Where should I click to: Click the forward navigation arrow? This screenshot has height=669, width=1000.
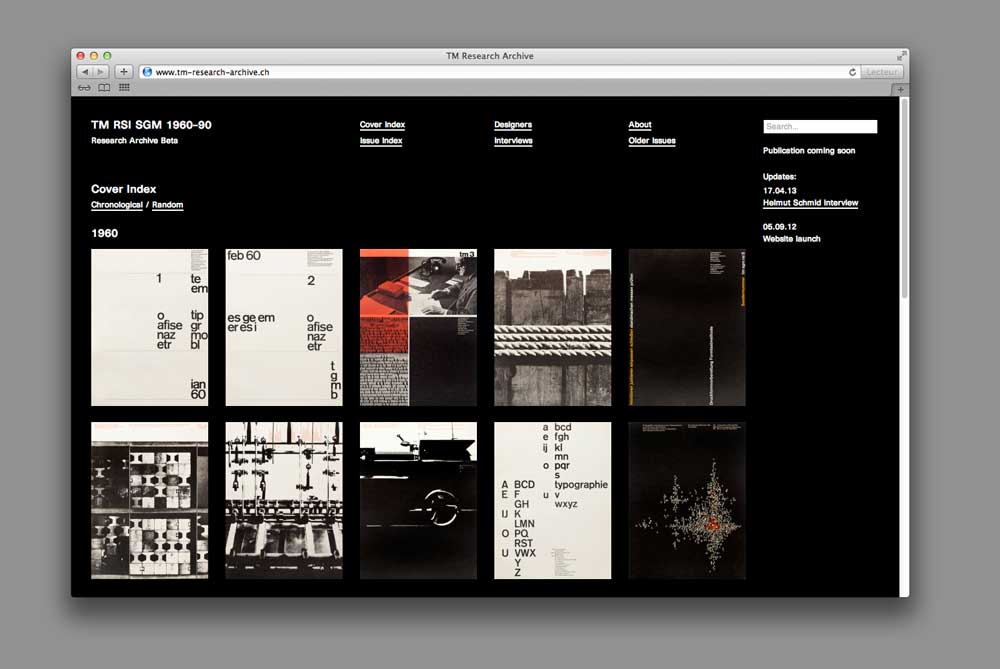pos(99,71)
